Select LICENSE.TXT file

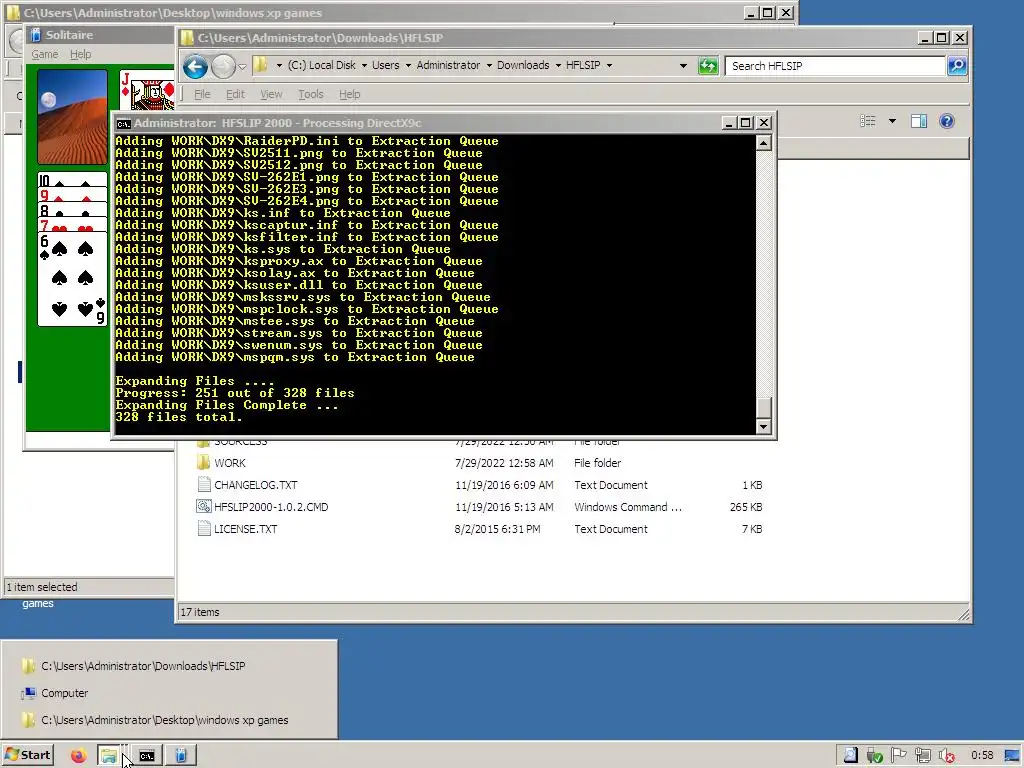coord(246,529)
